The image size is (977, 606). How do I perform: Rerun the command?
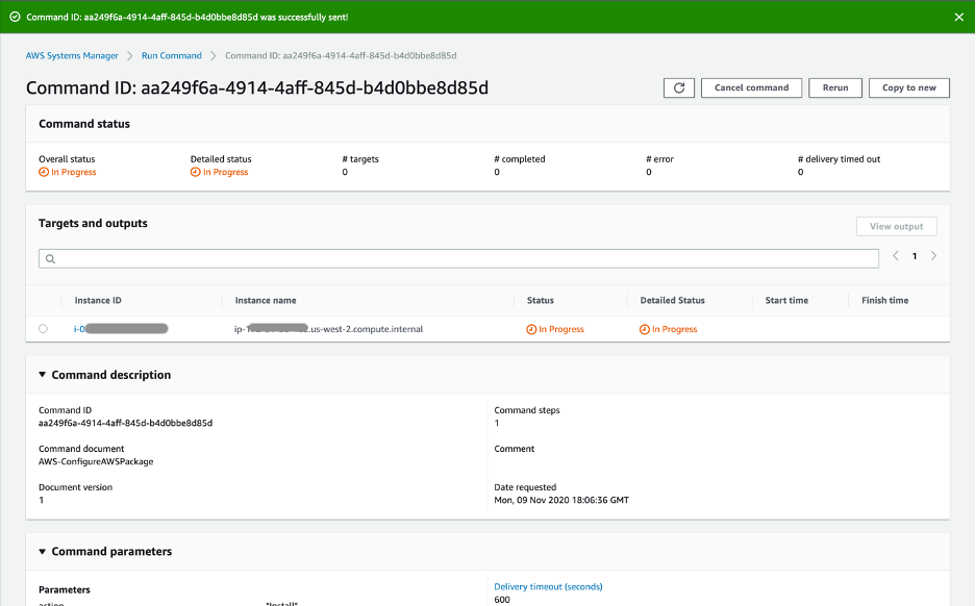pos(835,87)
